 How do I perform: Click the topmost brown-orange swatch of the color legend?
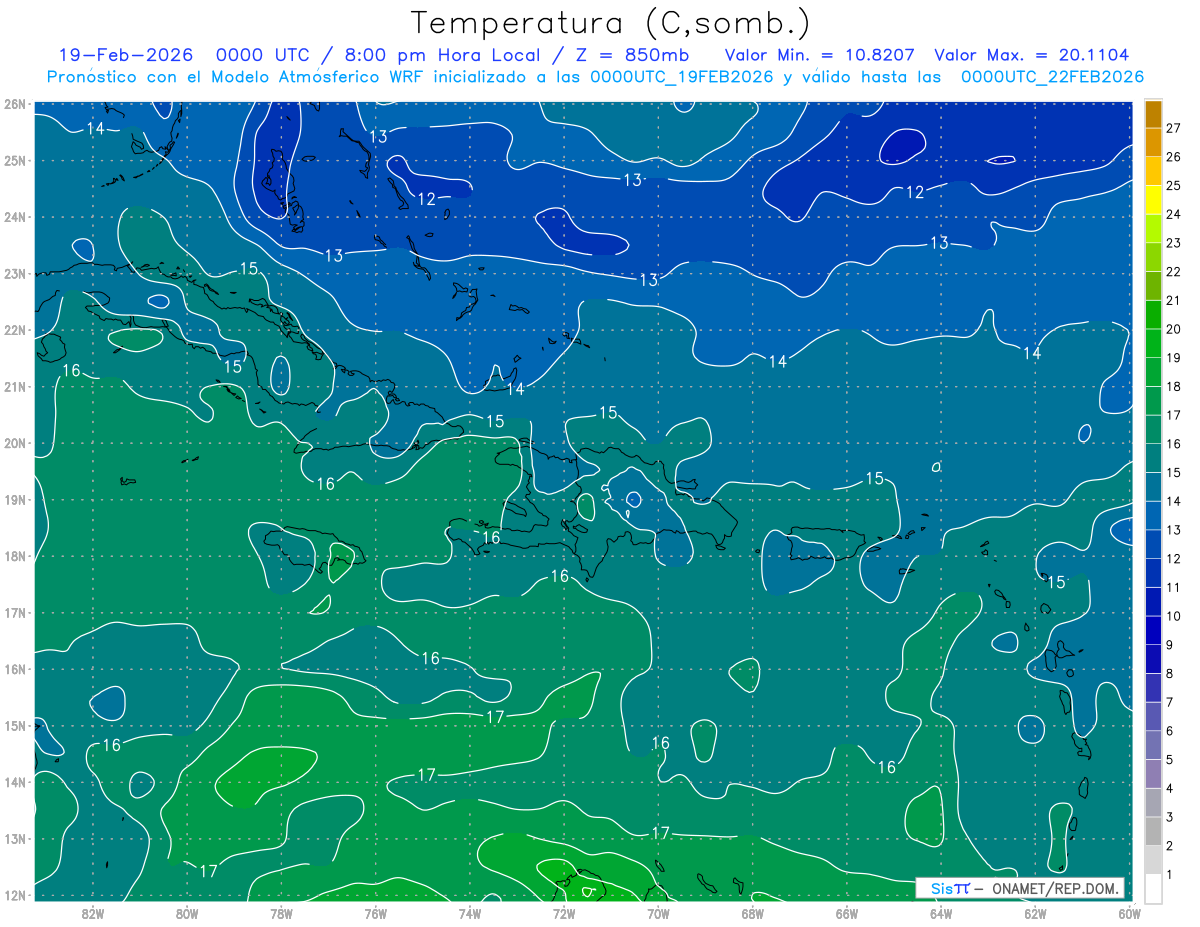point(1153,114)
